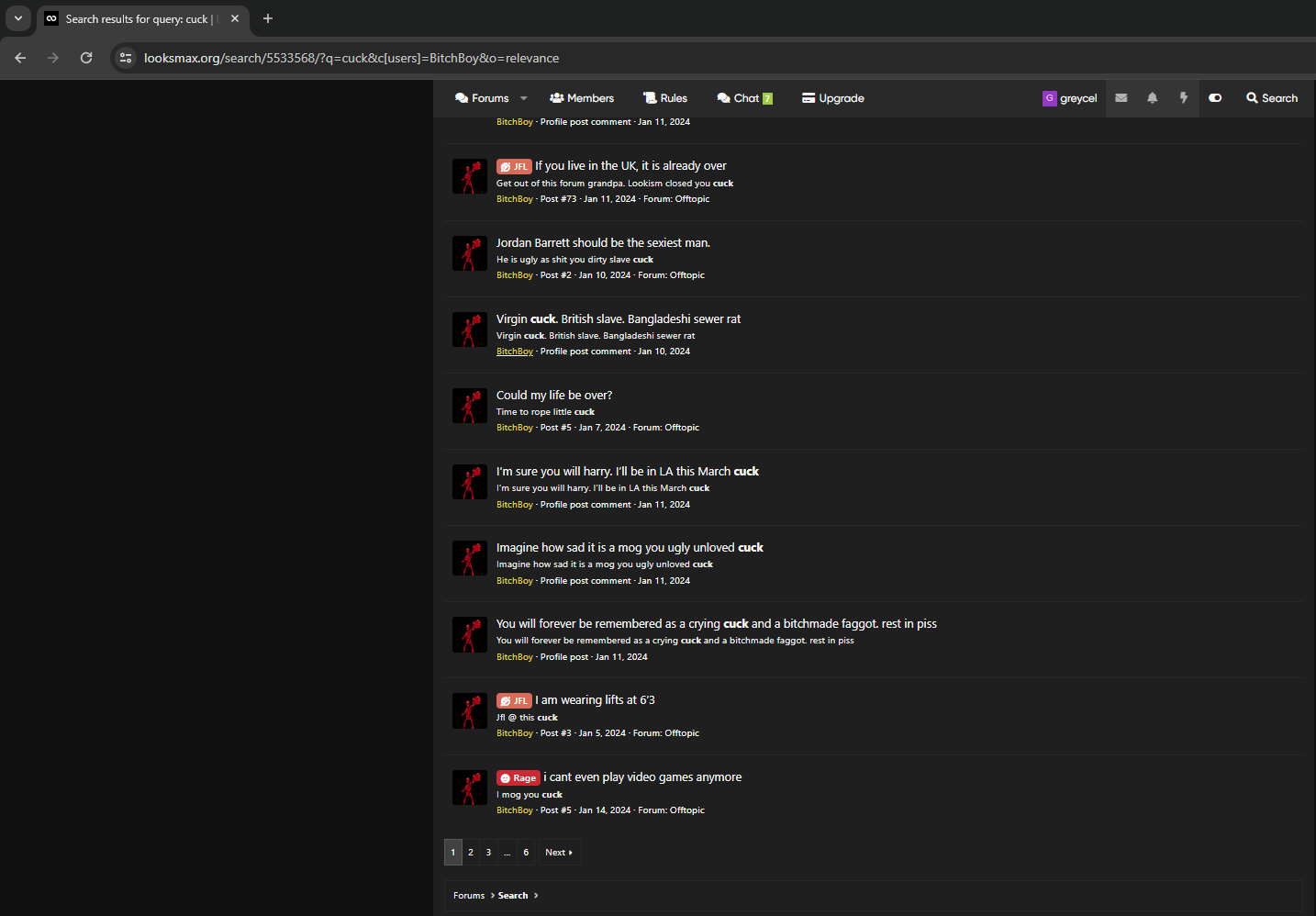Toggle the dark/light style switch
This screenshot has width=1316, height=916.
pyautogui.click(x=1215, y=98)
